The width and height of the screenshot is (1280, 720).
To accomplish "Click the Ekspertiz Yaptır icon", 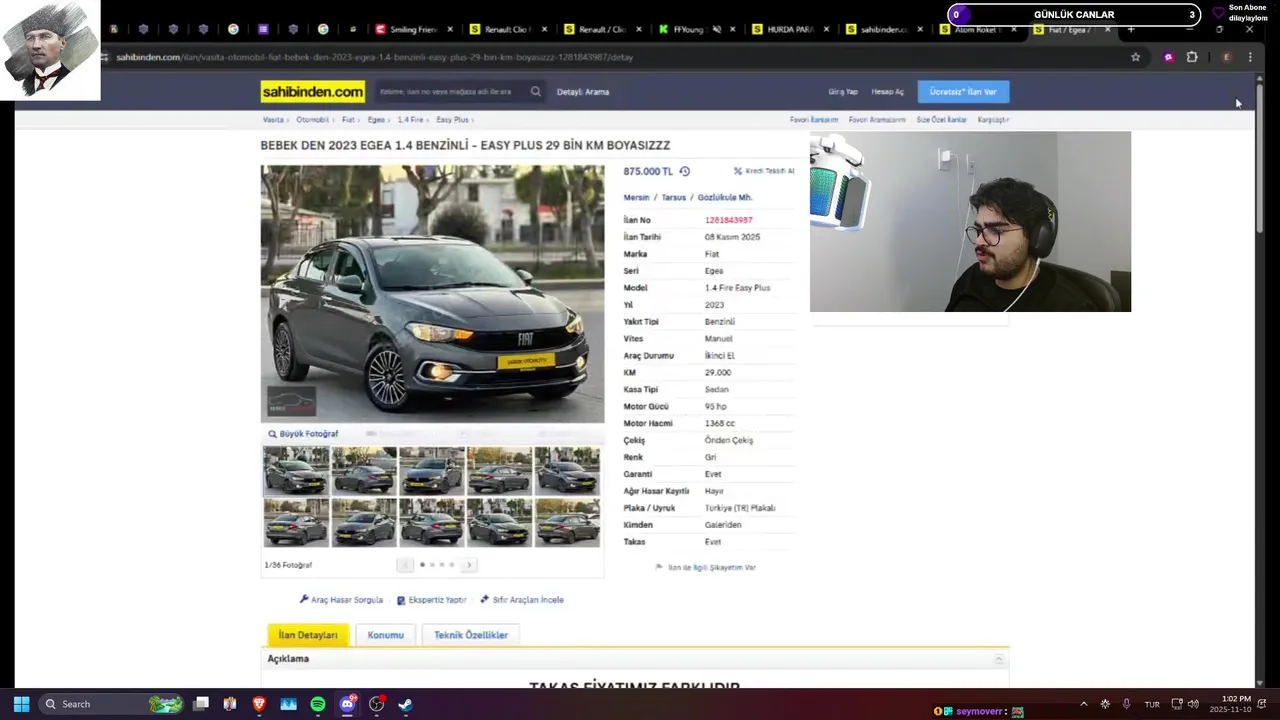I will (401, 600).
